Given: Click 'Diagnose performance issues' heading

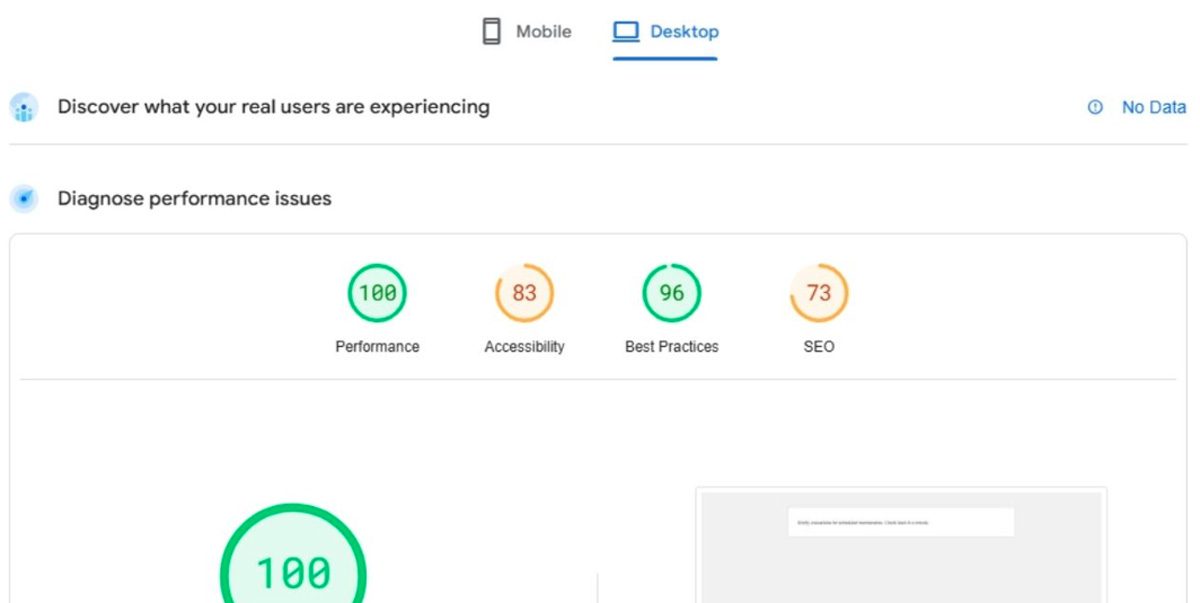Looking at the screenshot, I should (195, 199).
